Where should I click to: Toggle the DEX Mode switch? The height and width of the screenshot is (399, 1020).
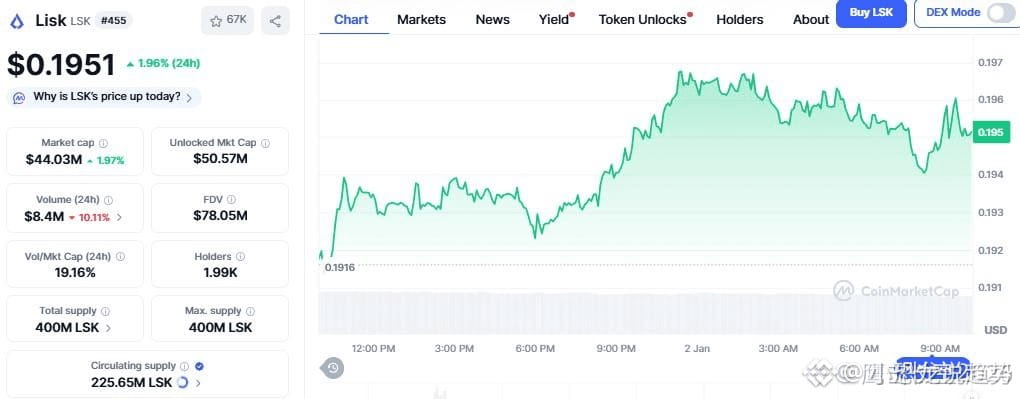(1000, 13)
